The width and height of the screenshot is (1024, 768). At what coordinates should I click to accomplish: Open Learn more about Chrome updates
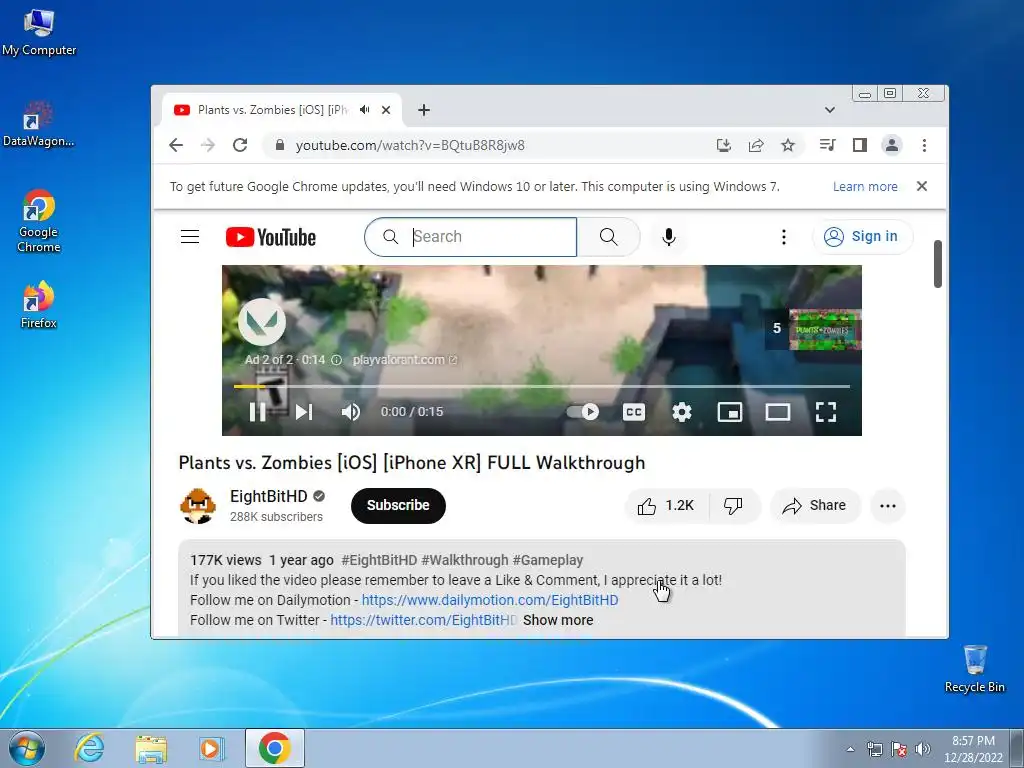pyautogui.click(x=865, y=187)
